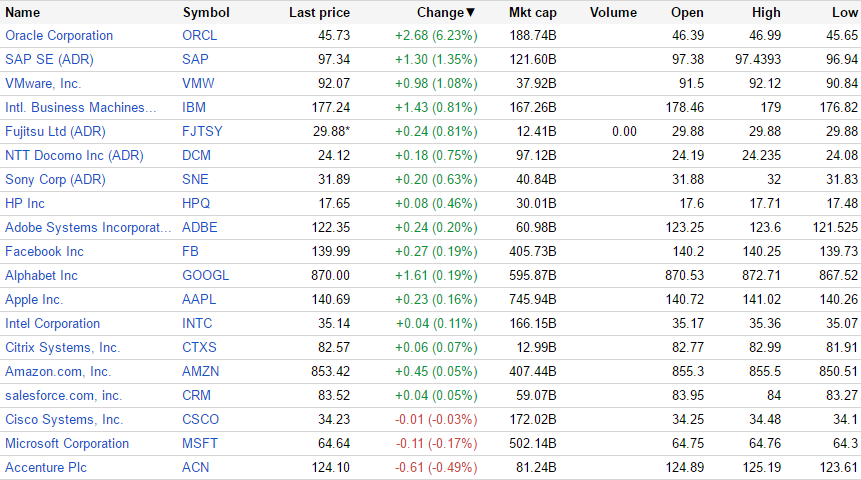861x480 pixels.
Task: Open the Facebook Inc link
Action: [45, 252]
